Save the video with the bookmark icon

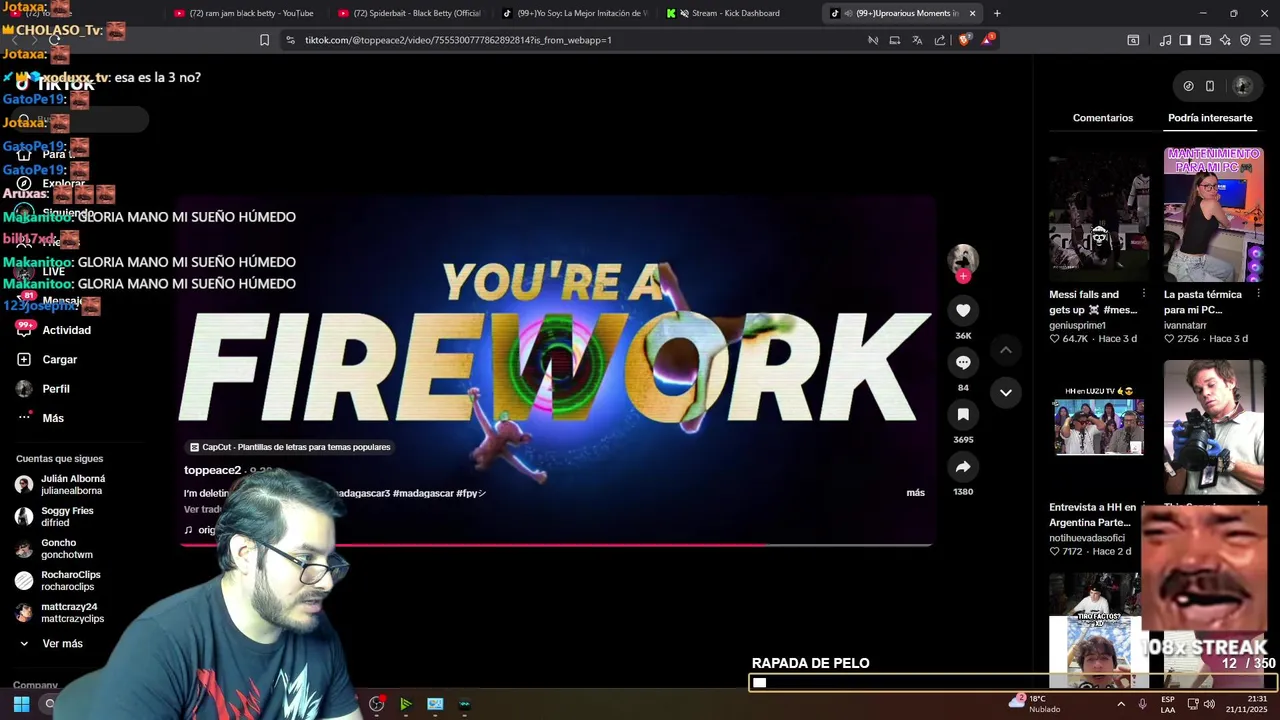[963, 414]
